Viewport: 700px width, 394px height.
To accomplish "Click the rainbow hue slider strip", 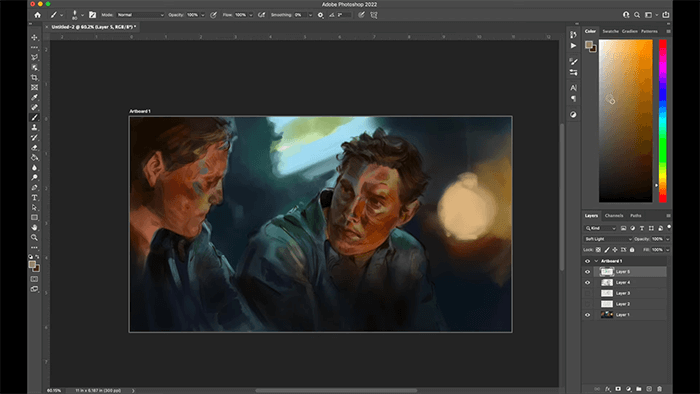I will click(x=663, y=121).
